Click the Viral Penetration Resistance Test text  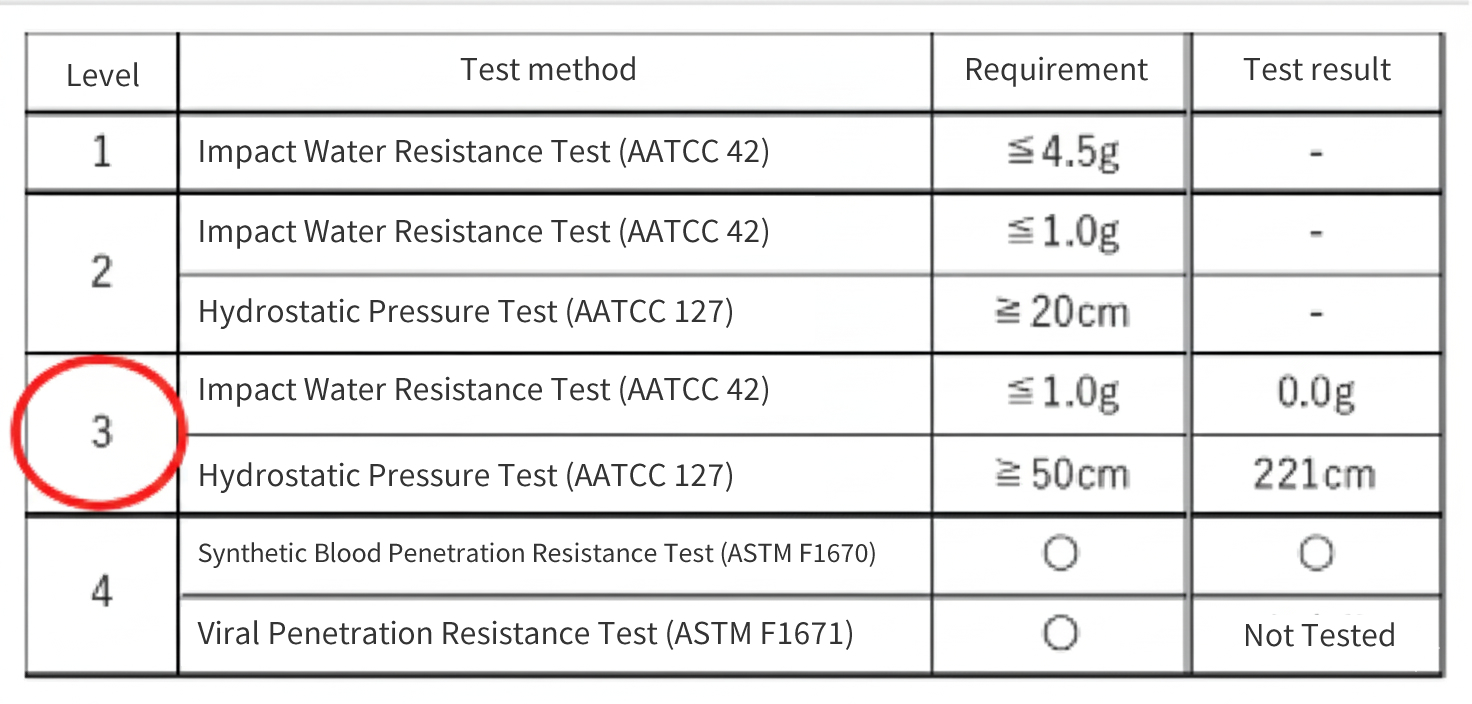[x=525, y=633]
